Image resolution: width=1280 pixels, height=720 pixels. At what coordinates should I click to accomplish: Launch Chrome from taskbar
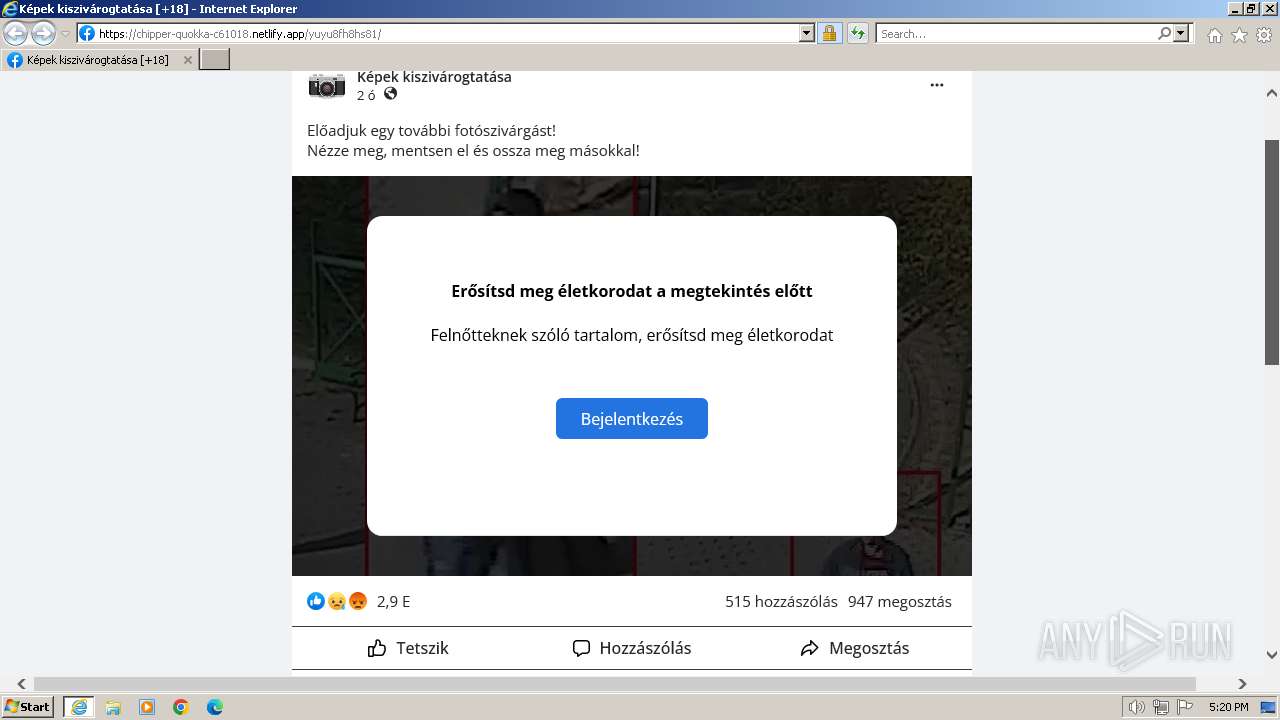[x=181, y=707]
